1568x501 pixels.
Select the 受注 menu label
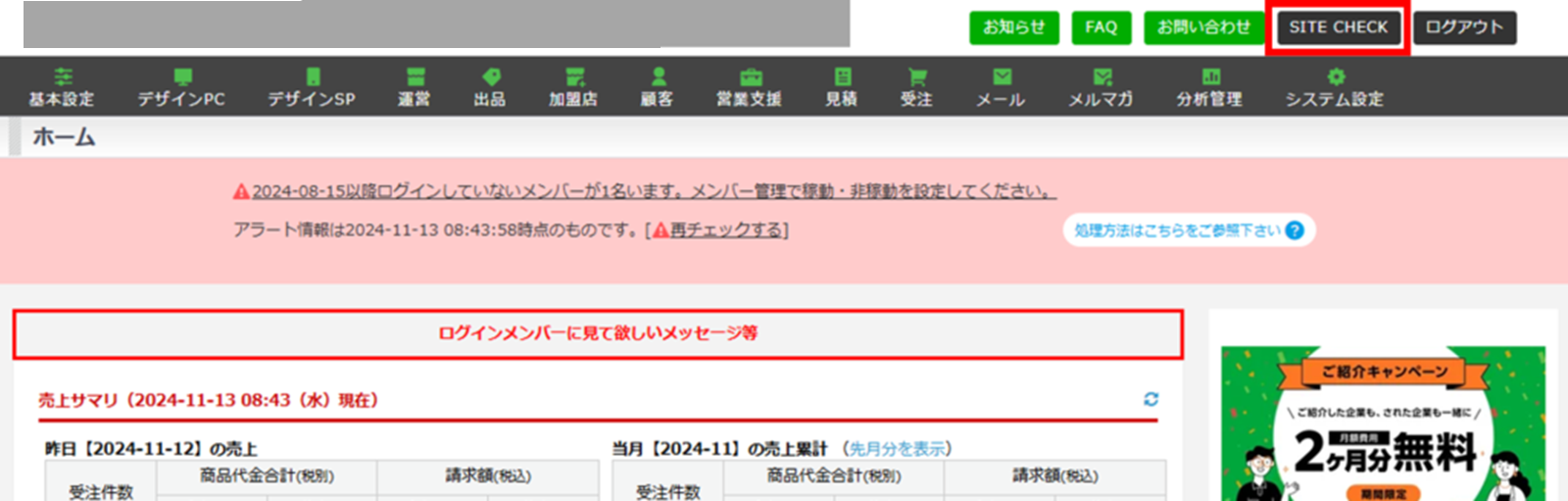click(916, 99)
